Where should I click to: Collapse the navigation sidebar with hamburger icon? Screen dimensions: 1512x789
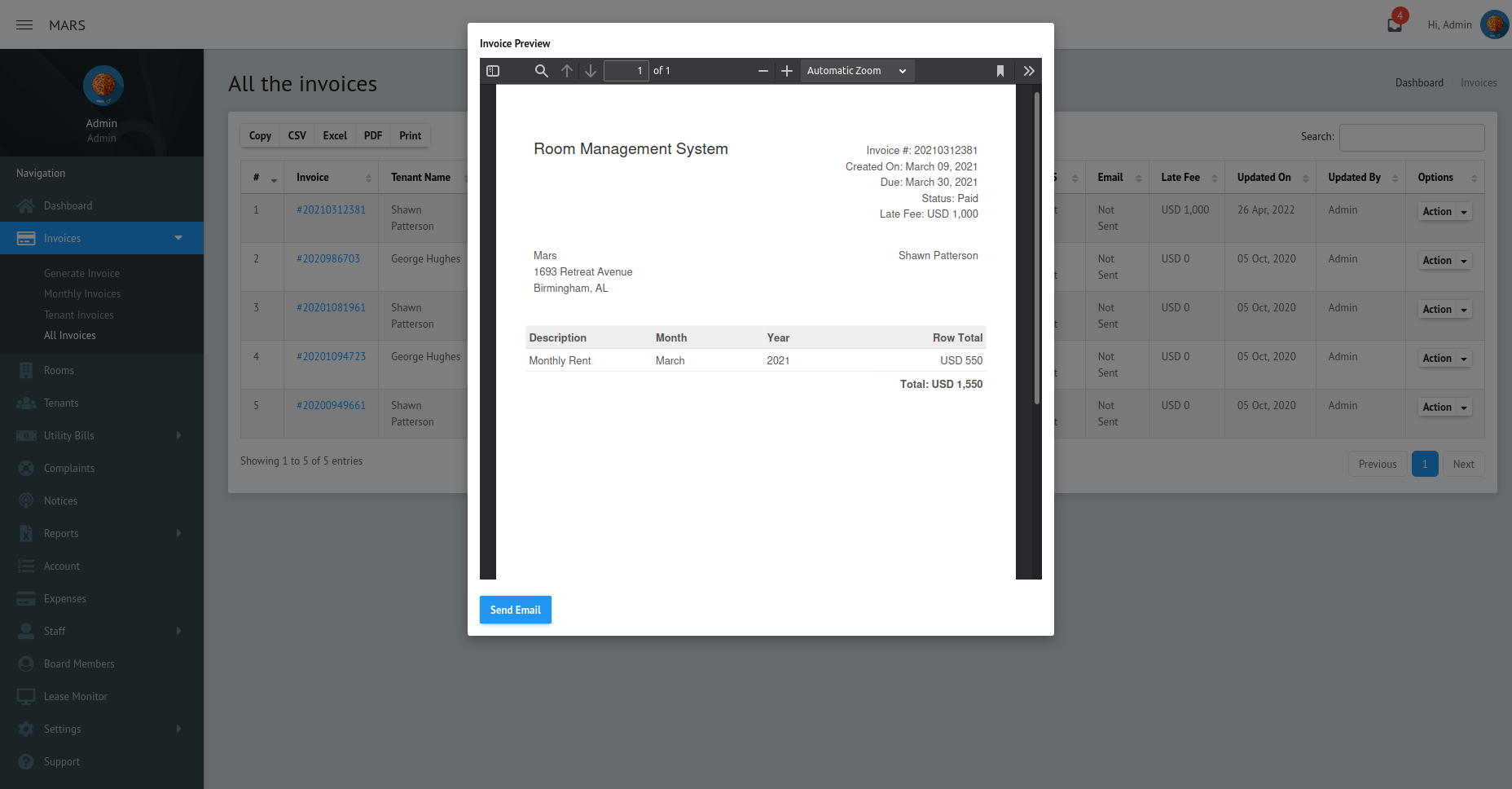point(24,24)
